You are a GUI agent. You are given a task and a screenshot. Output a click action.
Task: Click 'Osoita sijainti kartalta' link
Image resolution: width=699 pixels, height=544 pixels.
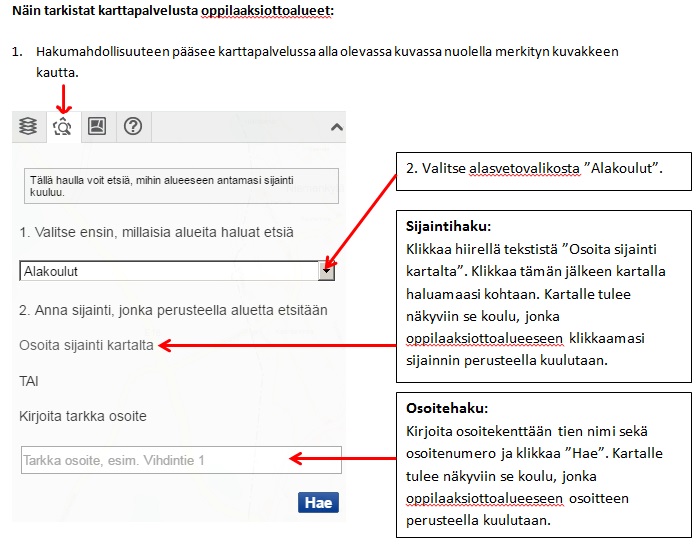pos(86,345)
